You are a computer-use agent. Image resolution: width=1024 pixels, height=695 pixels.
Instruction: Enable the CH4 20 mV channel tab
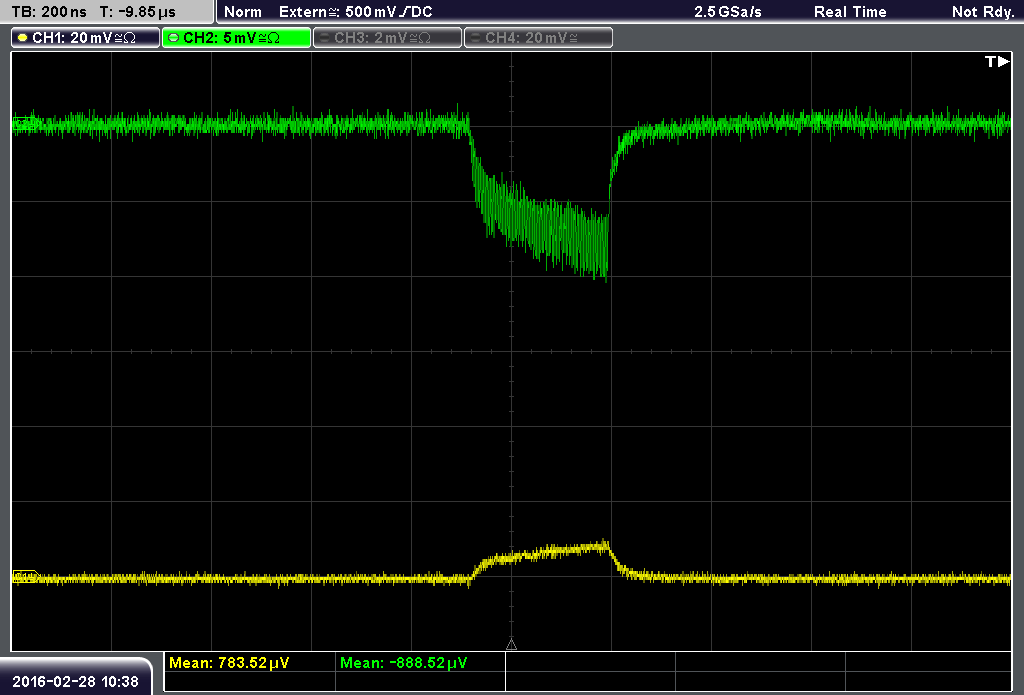click(x=538, y=38)
